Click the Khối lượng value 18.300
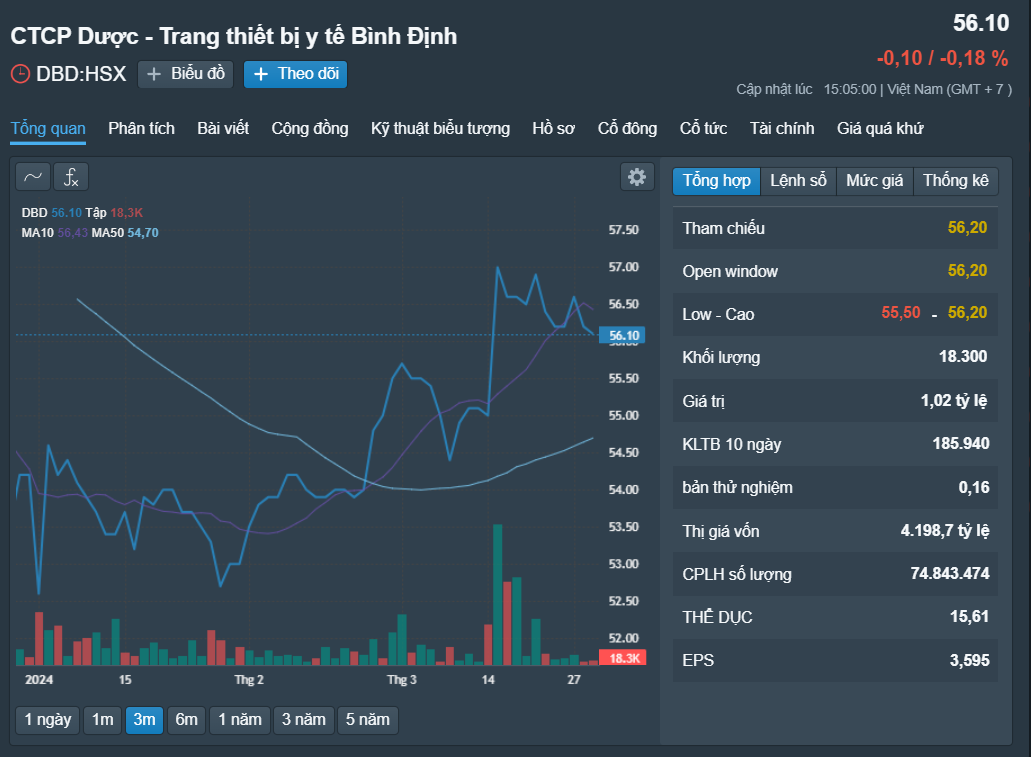 point(963,356)
